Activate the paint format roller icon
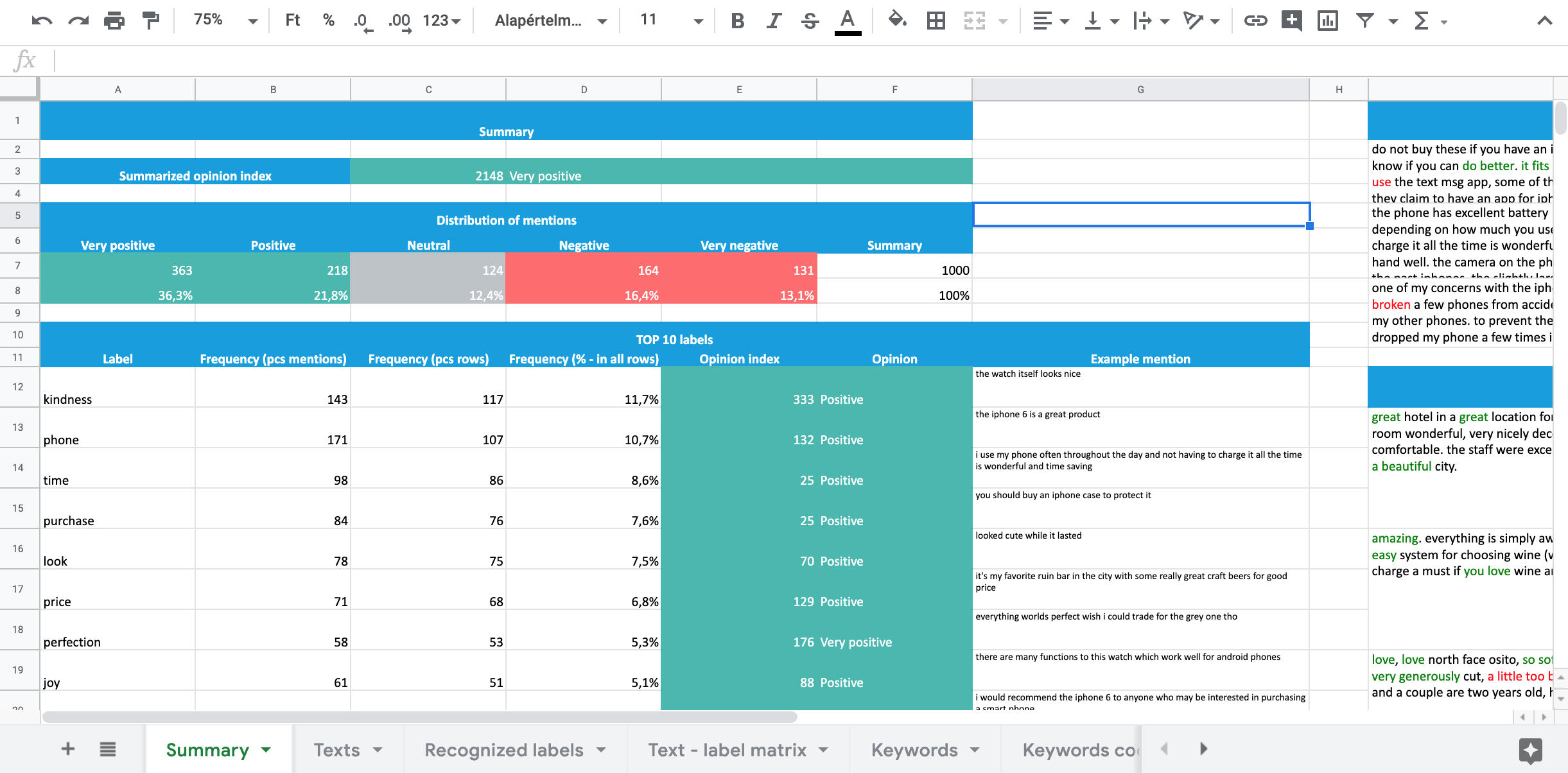Screen dimensions: 1568x773 pyautogui.click(x=150, y=21)
